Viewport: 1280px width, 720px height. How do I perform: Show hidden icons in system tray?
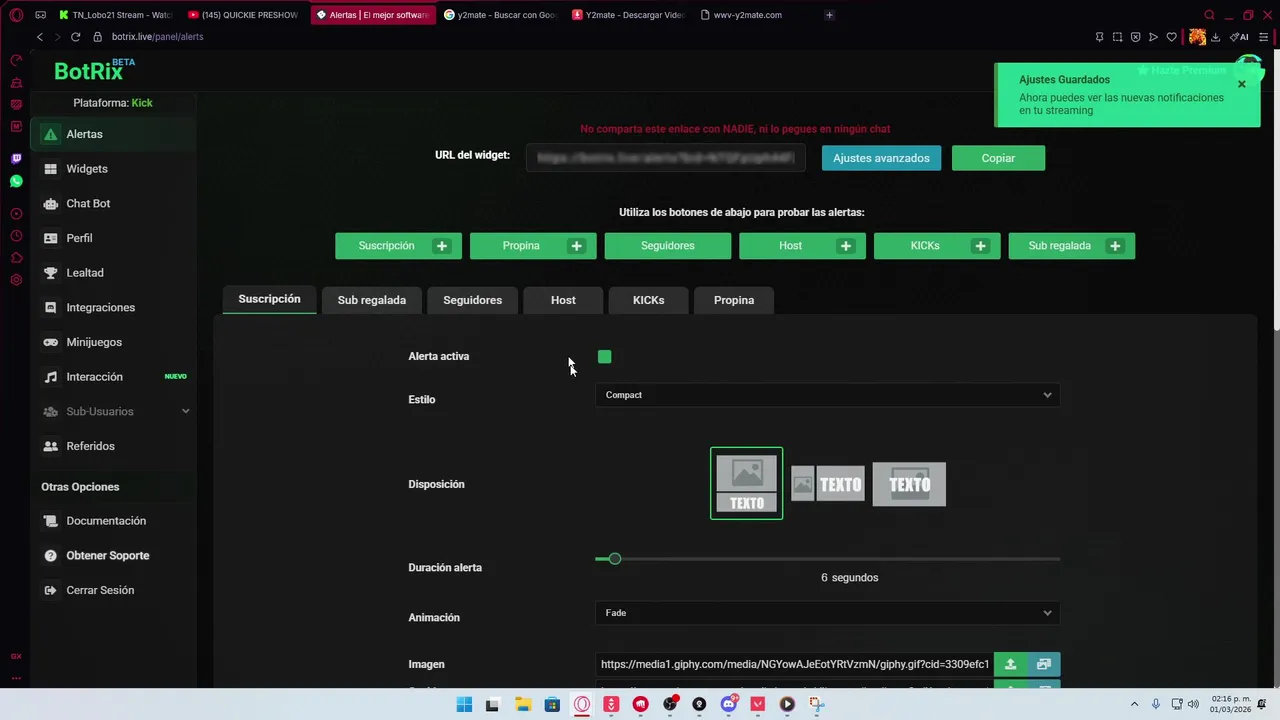[1134, 705]
